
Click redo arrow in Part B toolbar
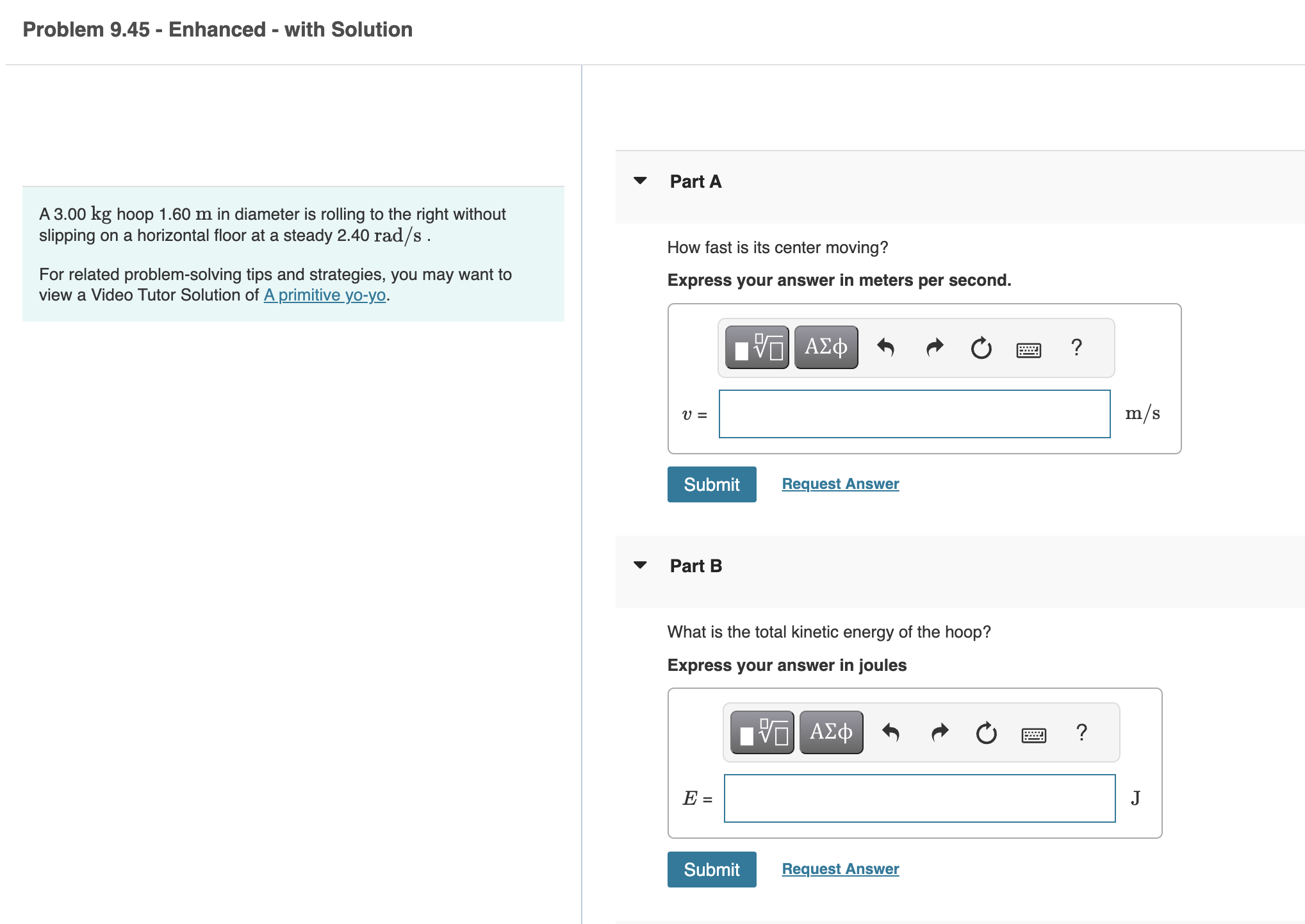pyautogui.click(x=940, y=732)
